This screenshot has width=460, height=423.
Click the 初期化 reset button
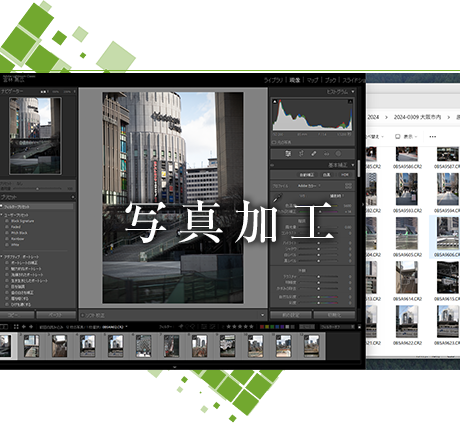tap(334, 315)
